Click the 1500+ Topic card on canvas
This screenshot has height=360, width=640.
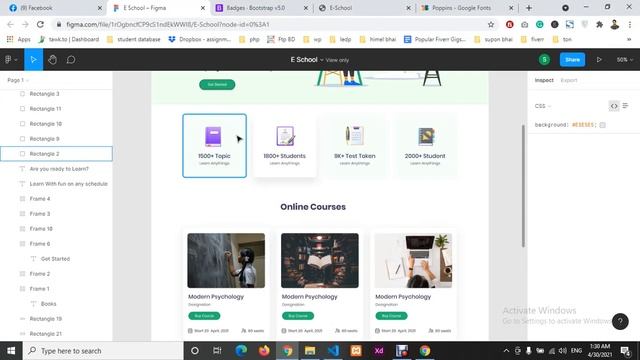point(214,146)
